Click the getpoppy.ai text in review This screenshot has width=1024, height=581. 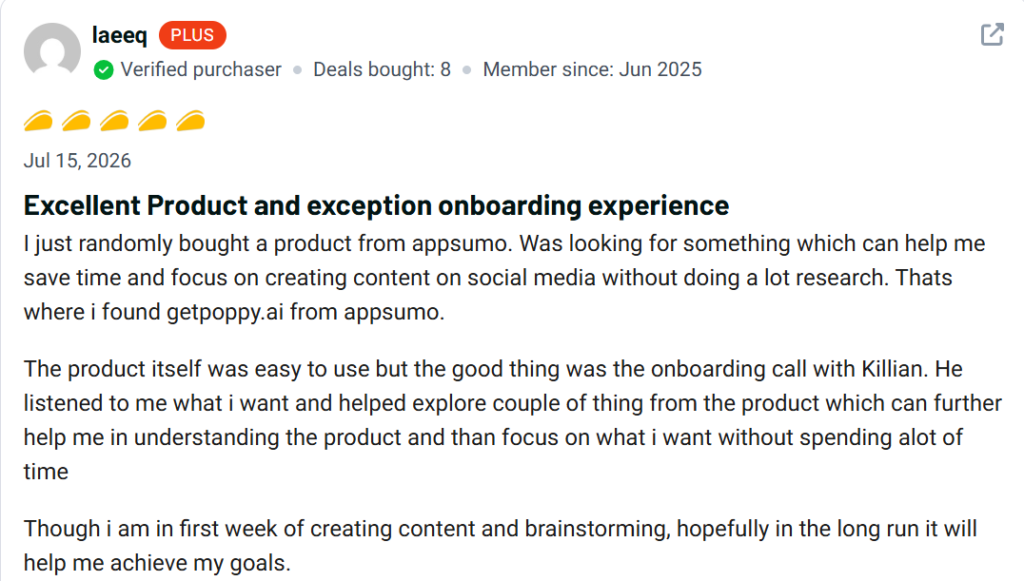pyautogui.click(x=225, y=312)
